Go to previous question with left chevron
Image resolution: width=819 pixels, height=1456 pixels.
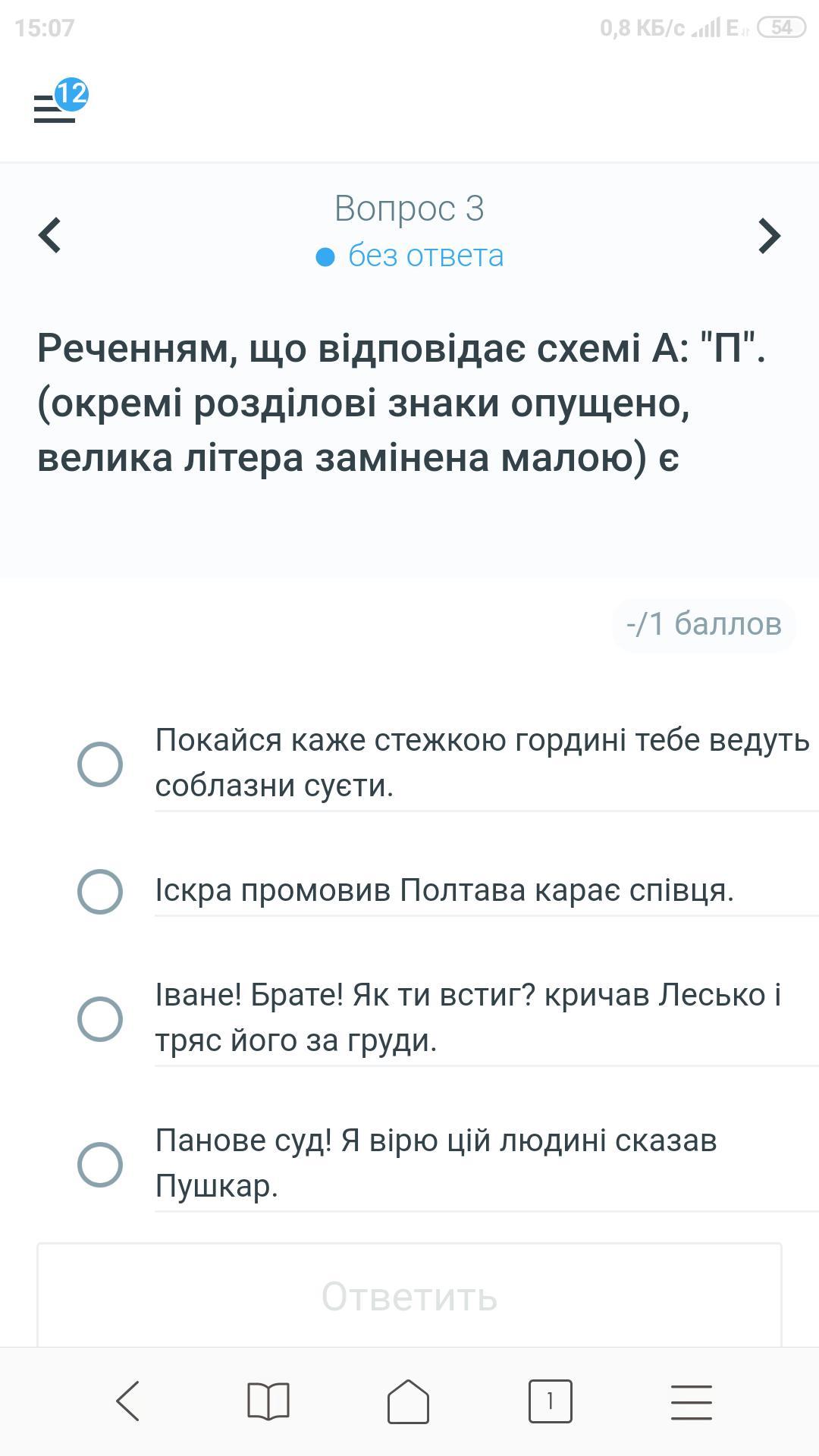click(x=50, y=235)
